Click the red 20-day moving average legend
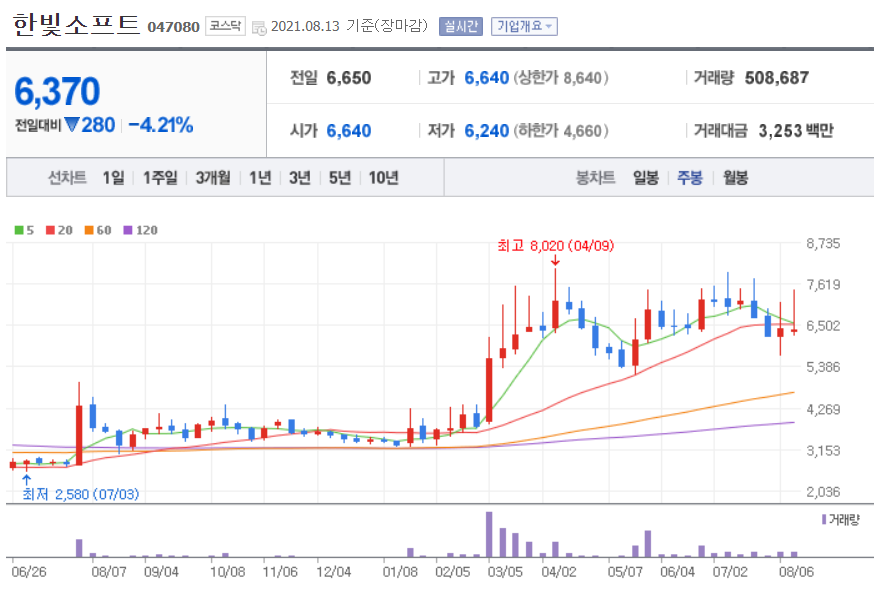The height and width of the screenshot is (591, 874). pos(59,230)
